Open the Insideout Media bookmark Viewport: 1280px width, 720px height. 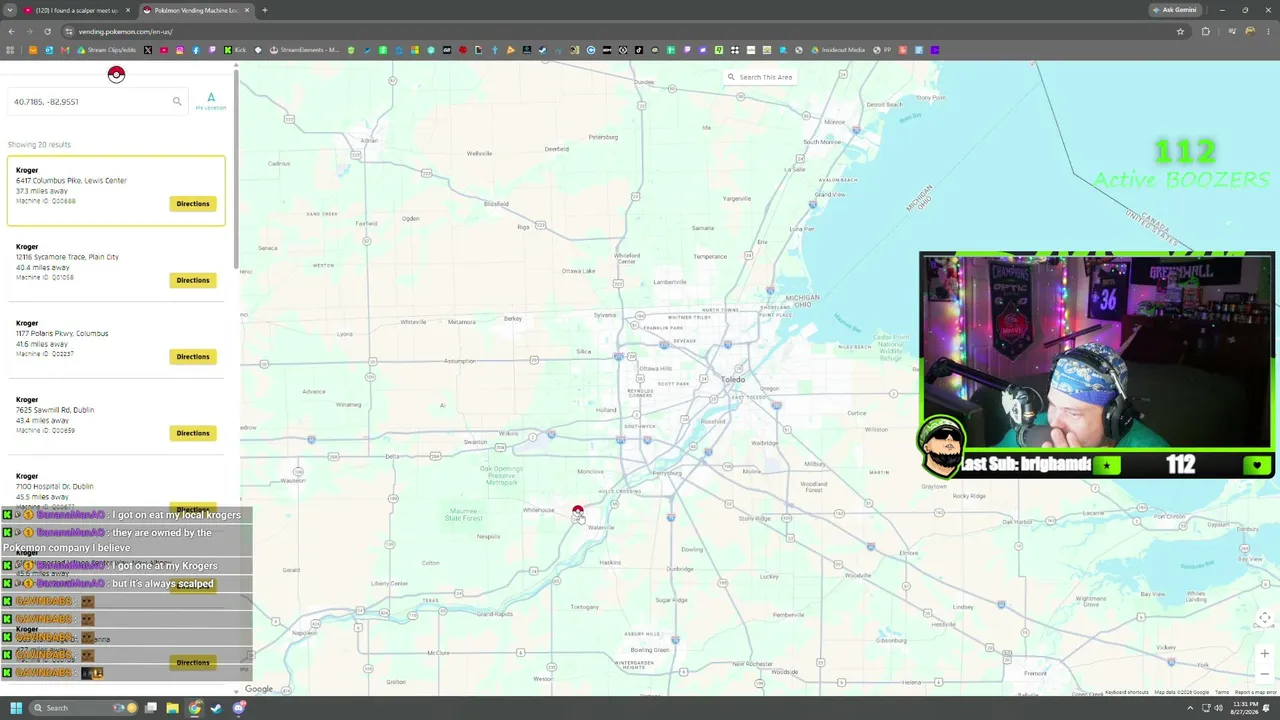point(839,50)
